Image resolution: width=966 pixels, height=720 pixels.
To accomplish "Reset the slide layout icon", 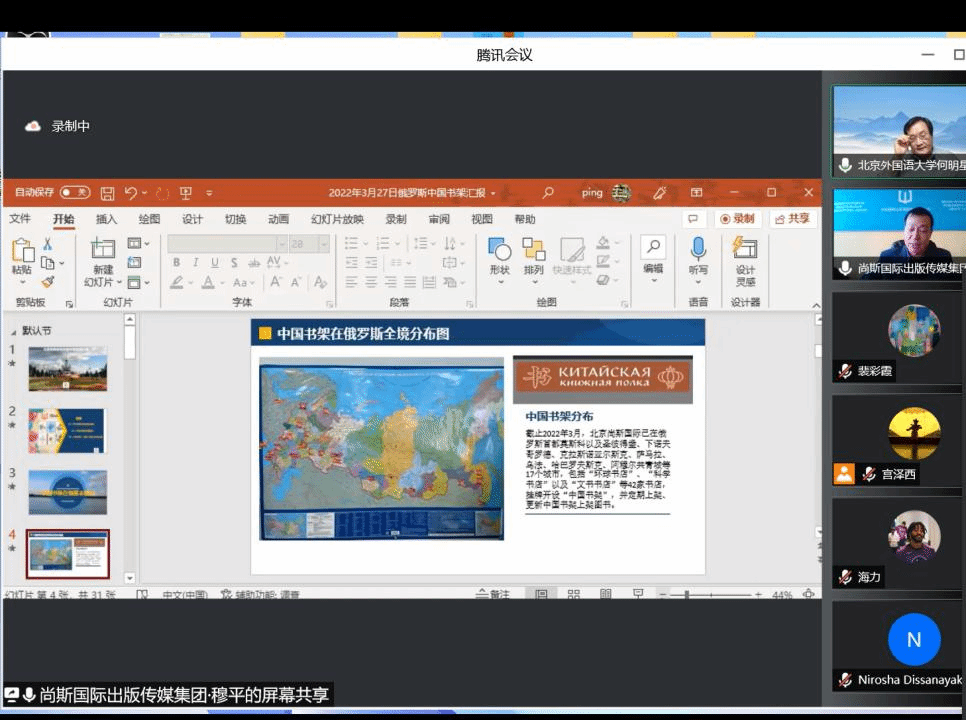I will click(134, 262).
